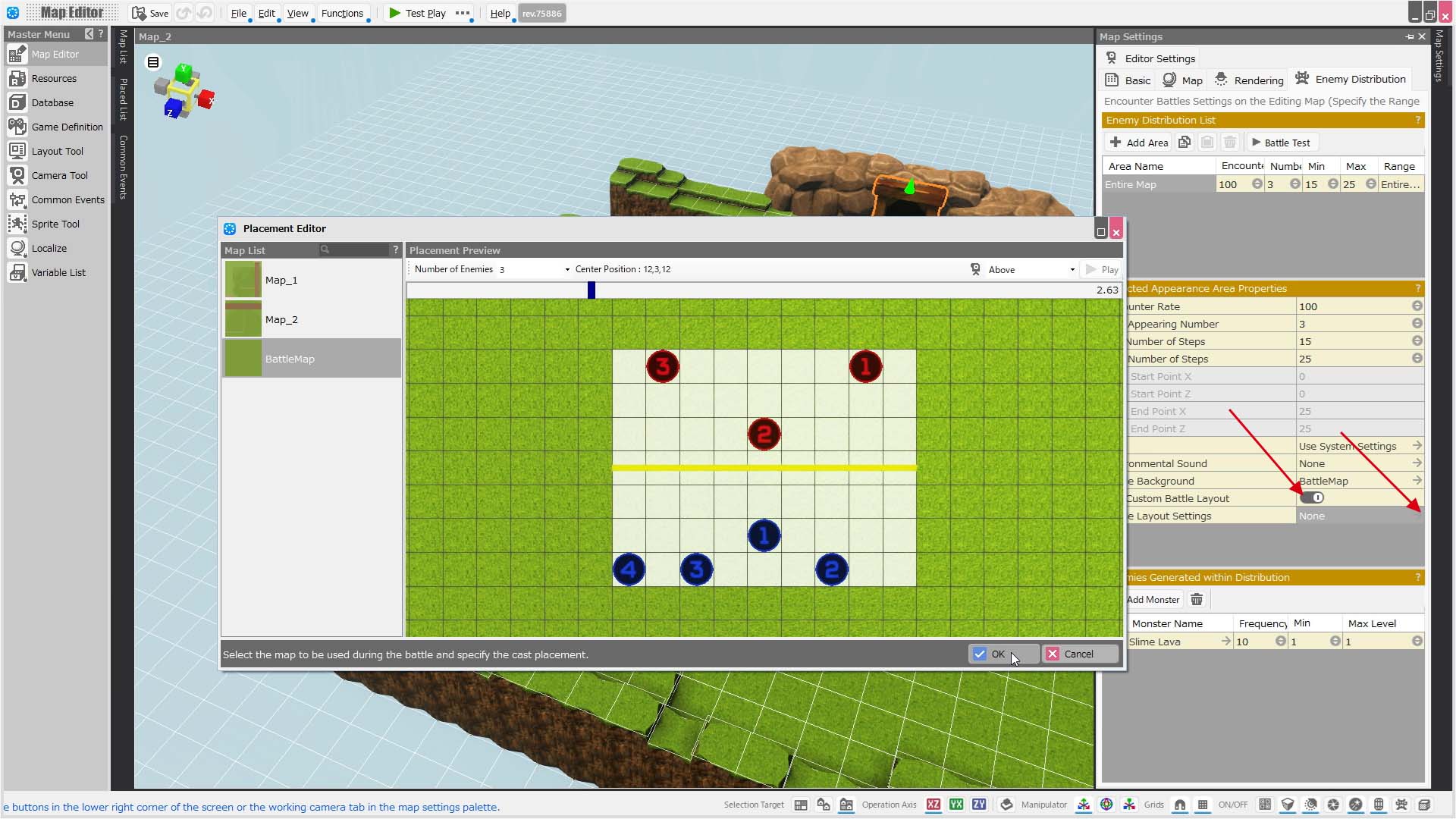Click the rotate manipulator globe icon
This screenshot has height=819, width=1456.
1106,805
